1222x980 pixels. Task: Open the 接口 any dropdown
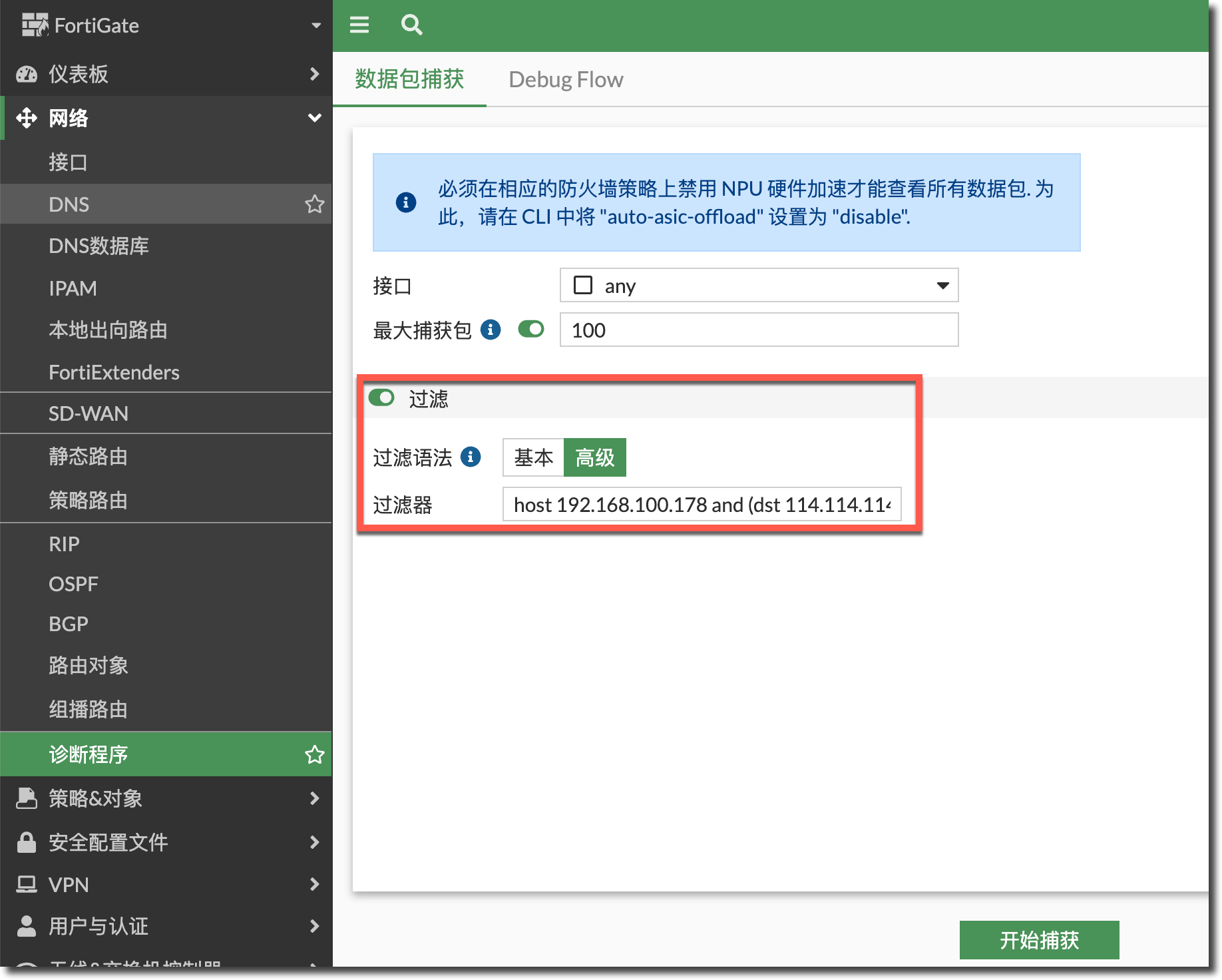point(759,285)
